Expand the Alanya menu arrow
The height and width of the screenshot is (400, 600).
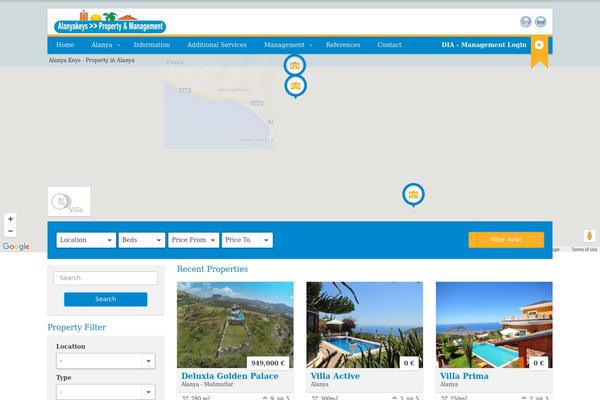119,45
